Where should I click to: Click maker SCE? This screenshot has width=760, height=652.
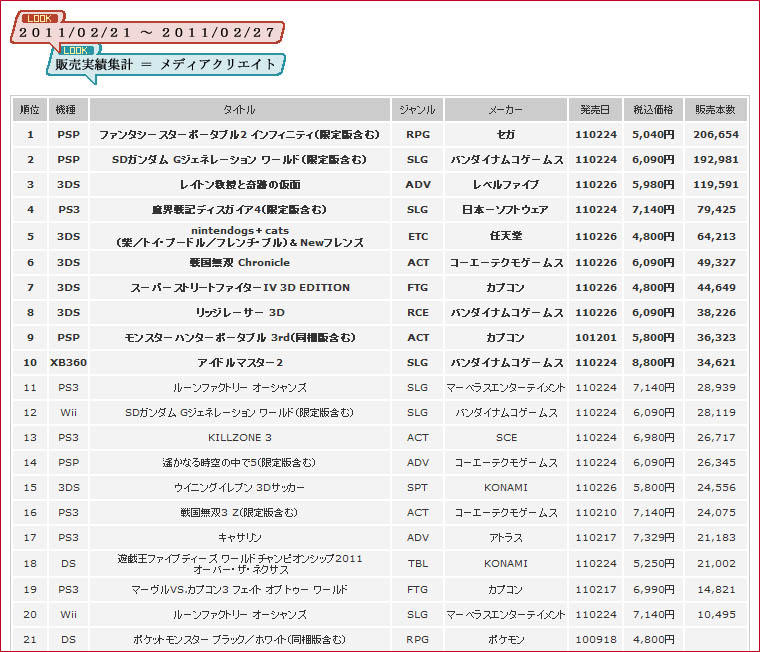point(506,438)
